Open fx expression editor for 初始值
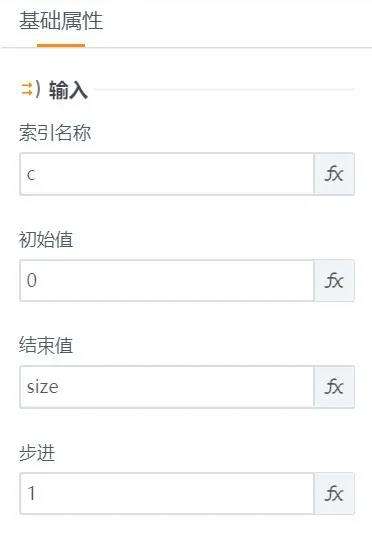372x550 pixels. 334,281
